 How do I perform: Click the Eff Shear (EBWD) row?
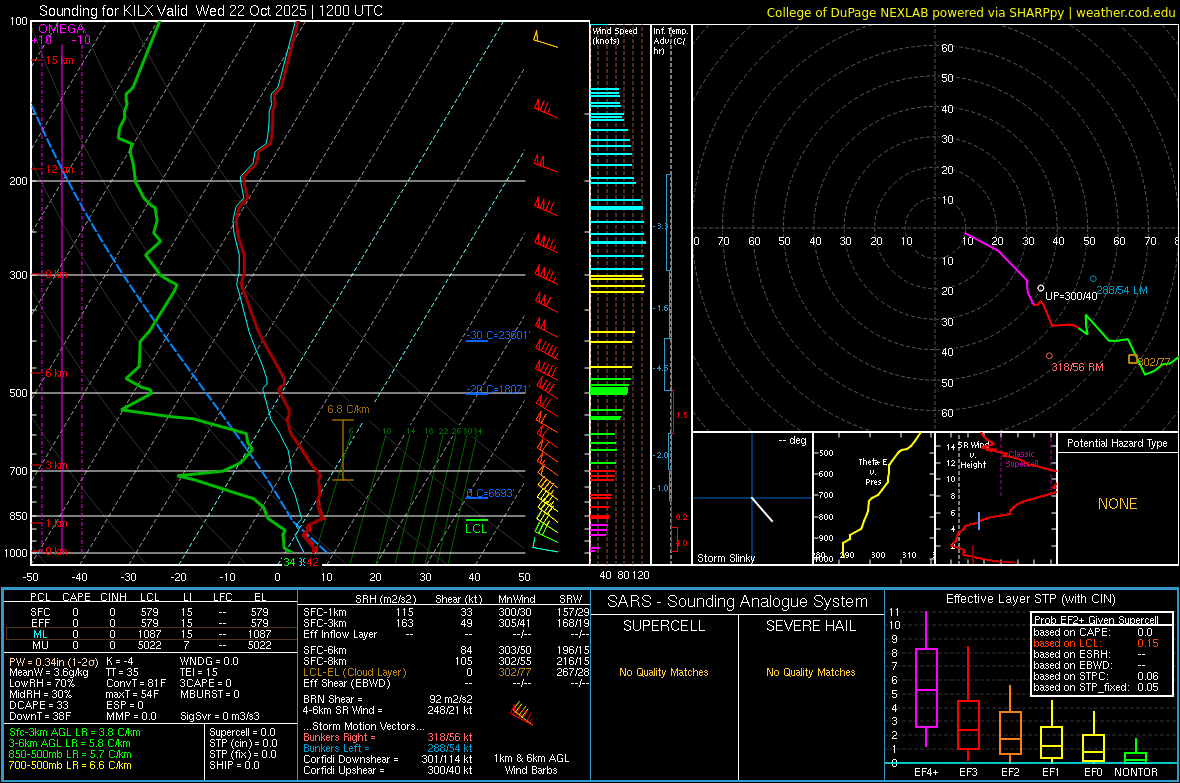click(446, 683)
